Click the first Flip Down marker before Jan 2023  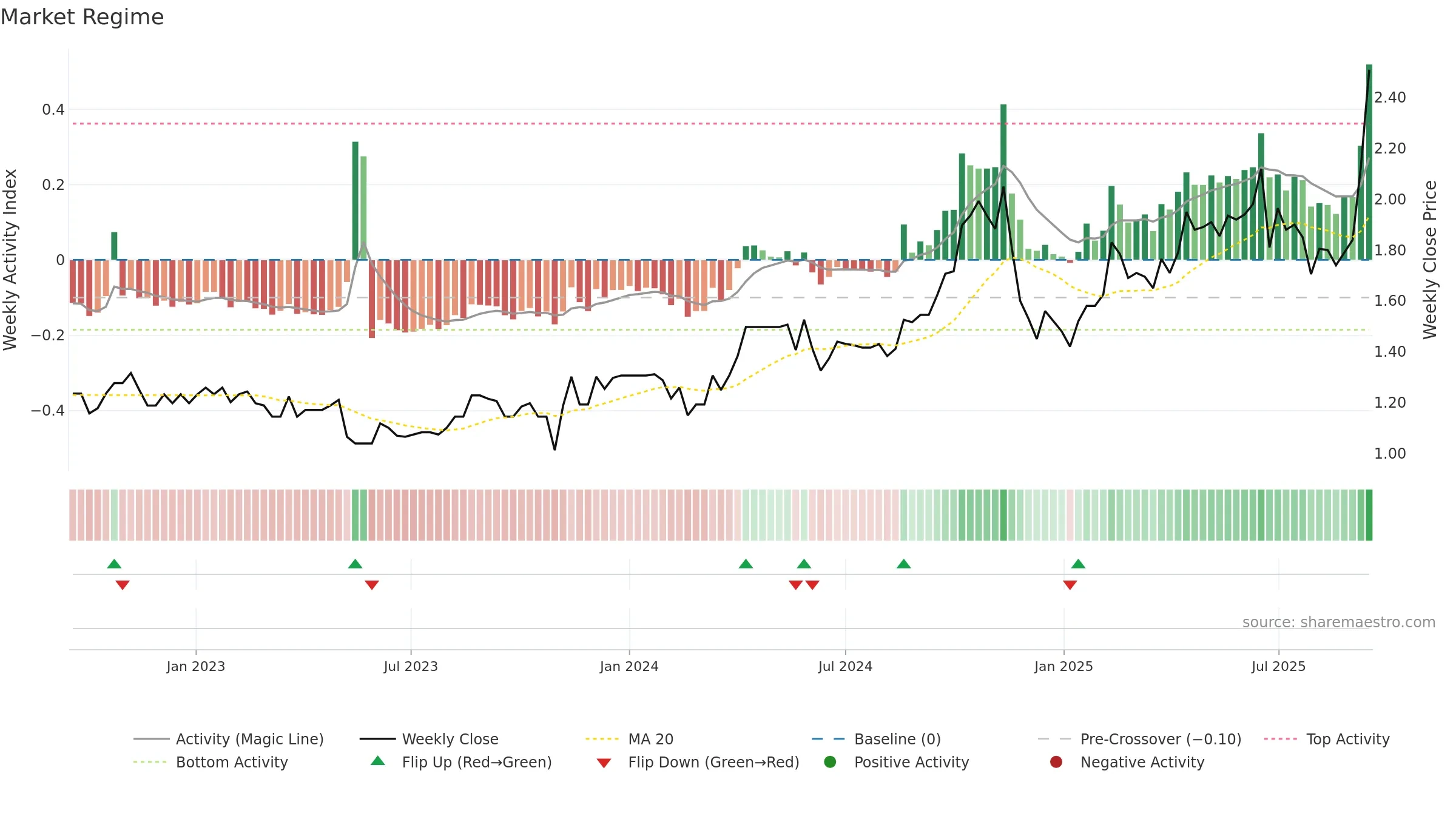point(123,585)
